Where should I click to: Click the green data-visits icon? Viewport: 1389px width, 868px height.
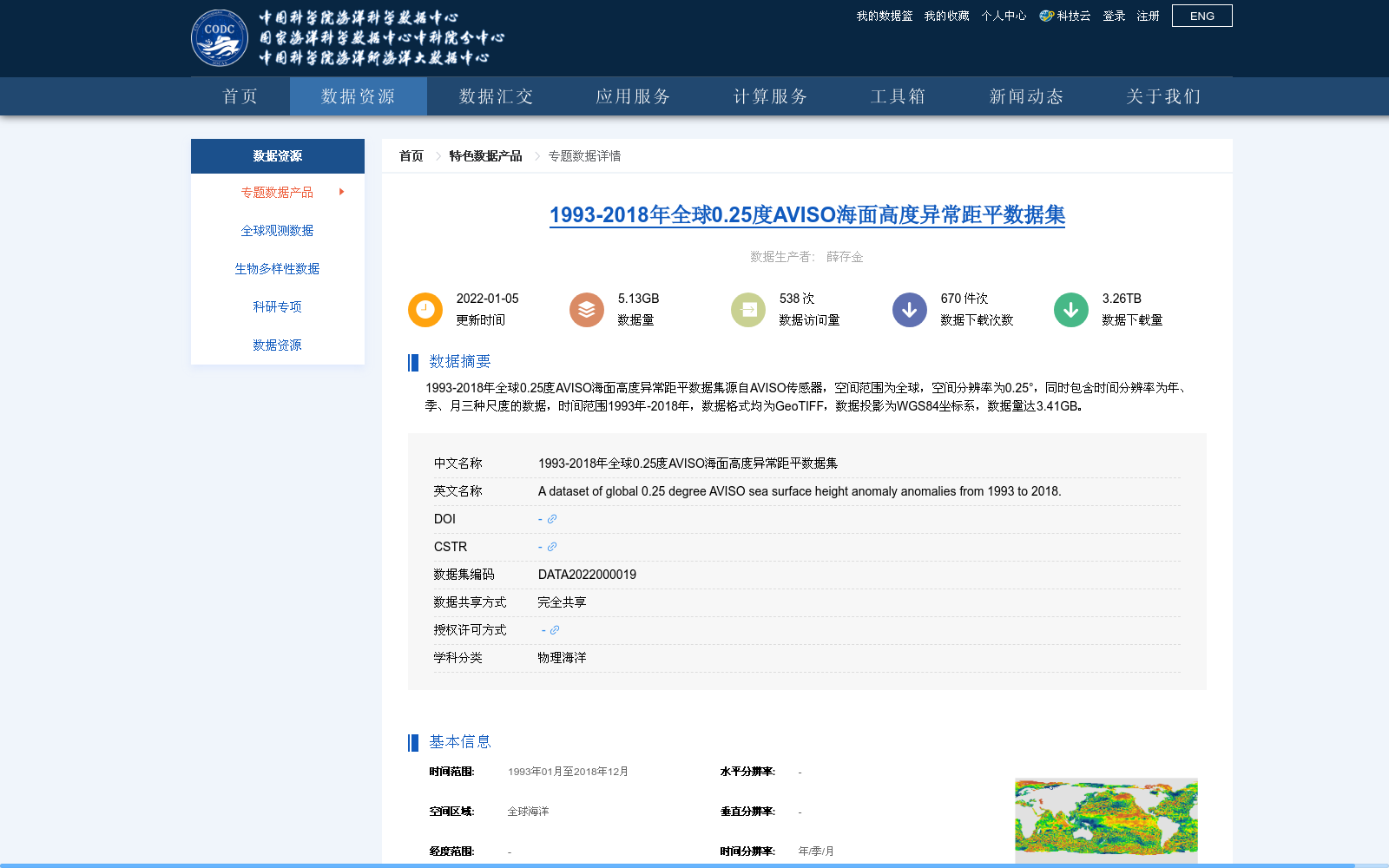coord(748,310)
